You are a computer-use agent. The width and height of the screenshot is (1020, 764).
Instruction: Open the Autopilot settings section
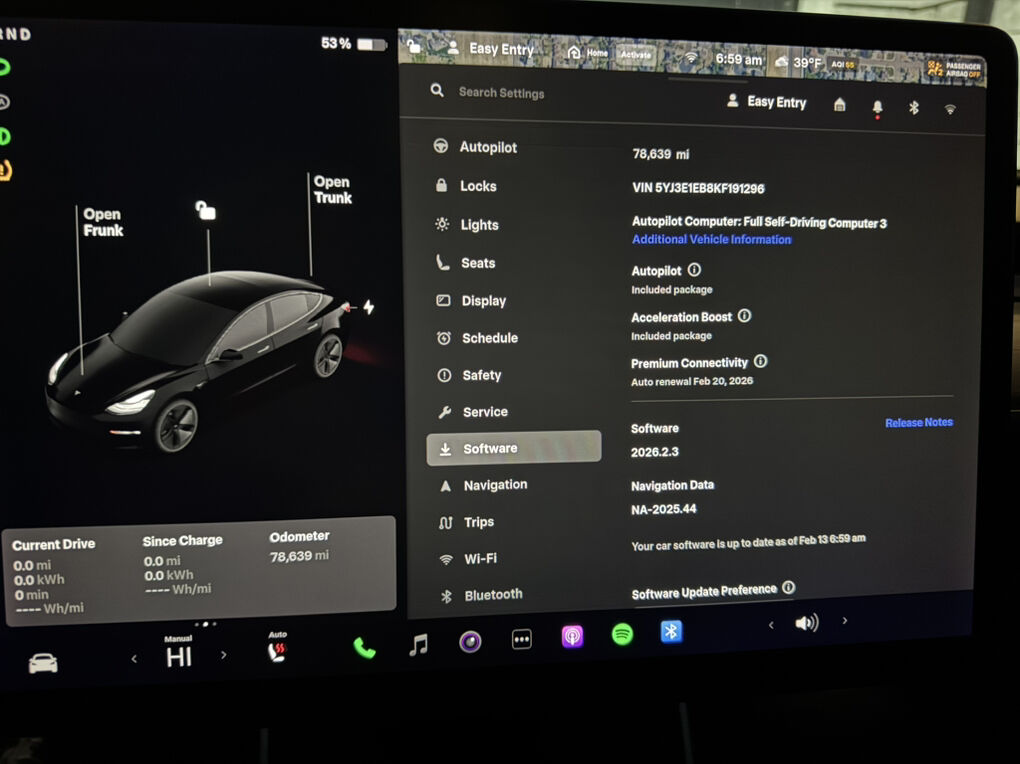pyautogui.click(x=487, y=147)
